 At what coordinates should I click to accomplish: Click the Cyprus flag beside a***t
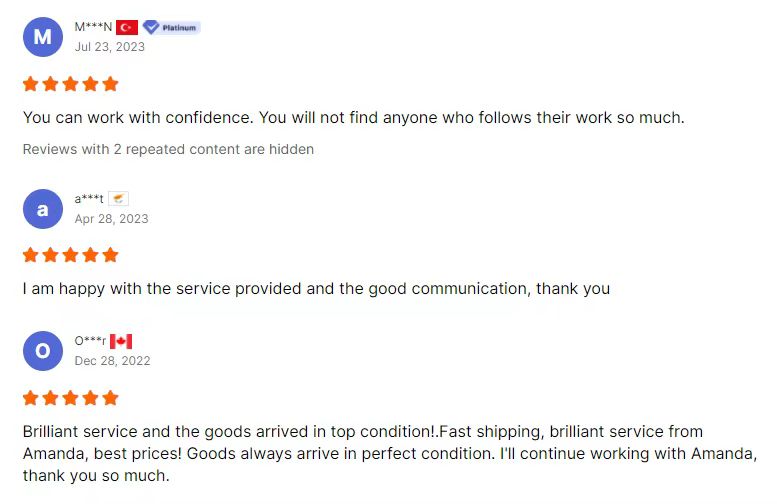coord(118,199)
